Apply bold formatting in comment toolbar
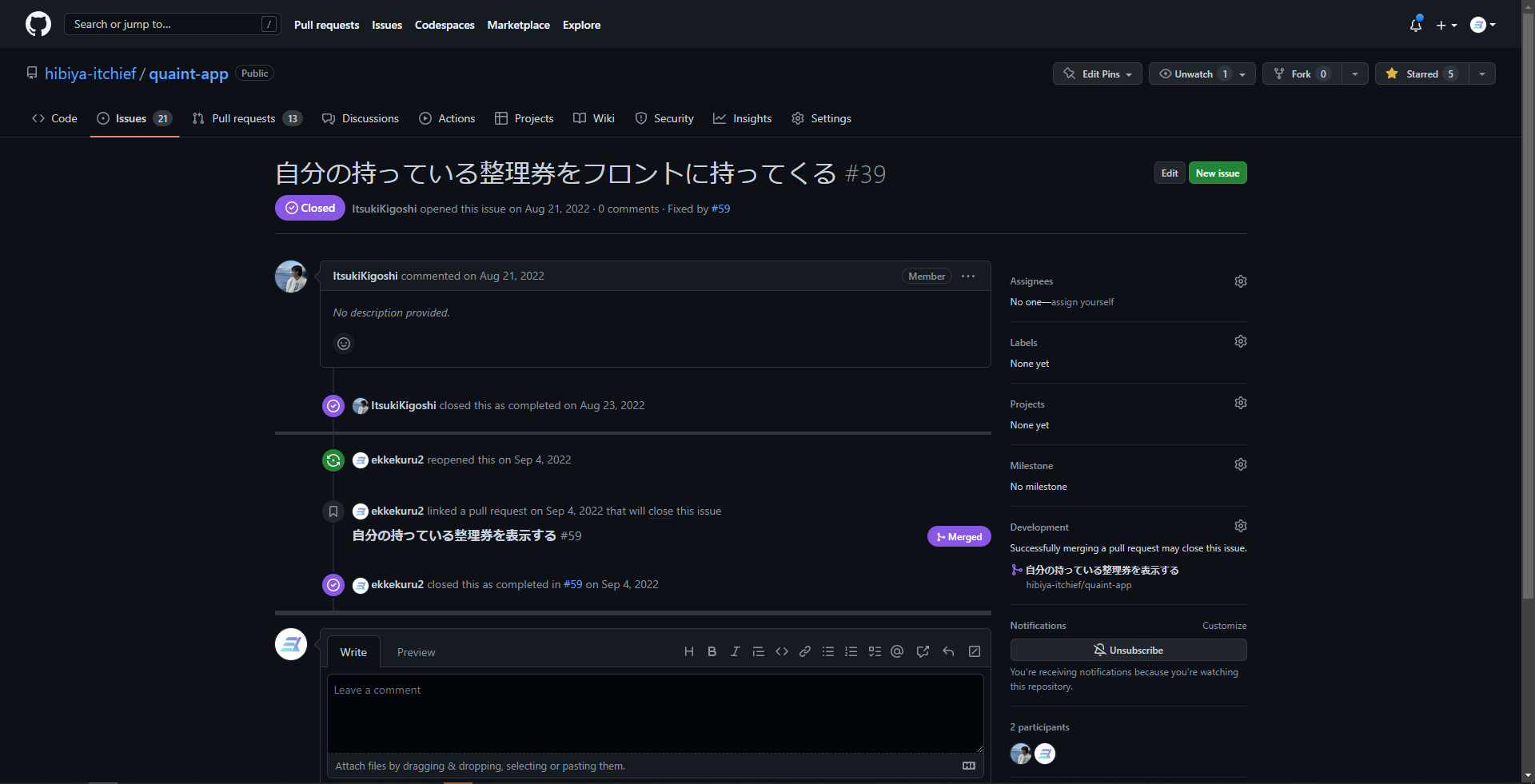This screenshot has height=784, width=1535. [x=712, y=651]
